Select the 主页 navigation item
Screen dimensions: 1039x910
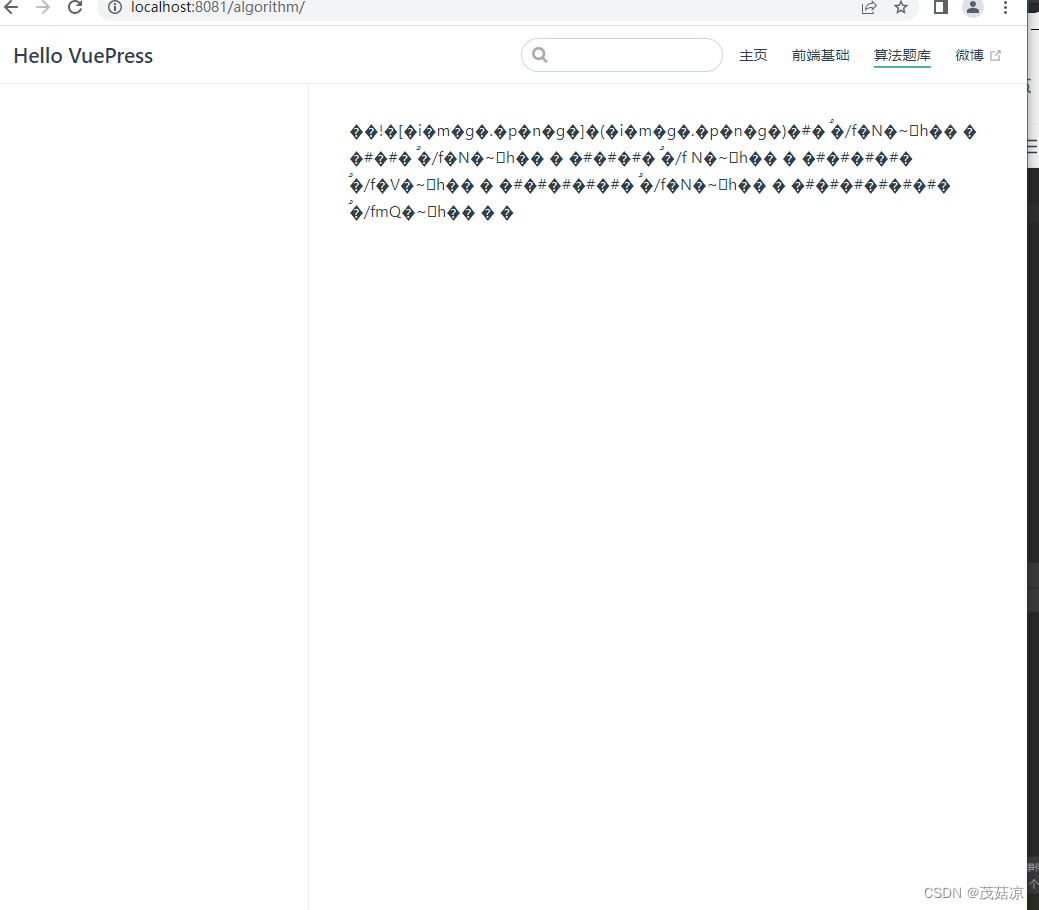(x=753, y=55)
